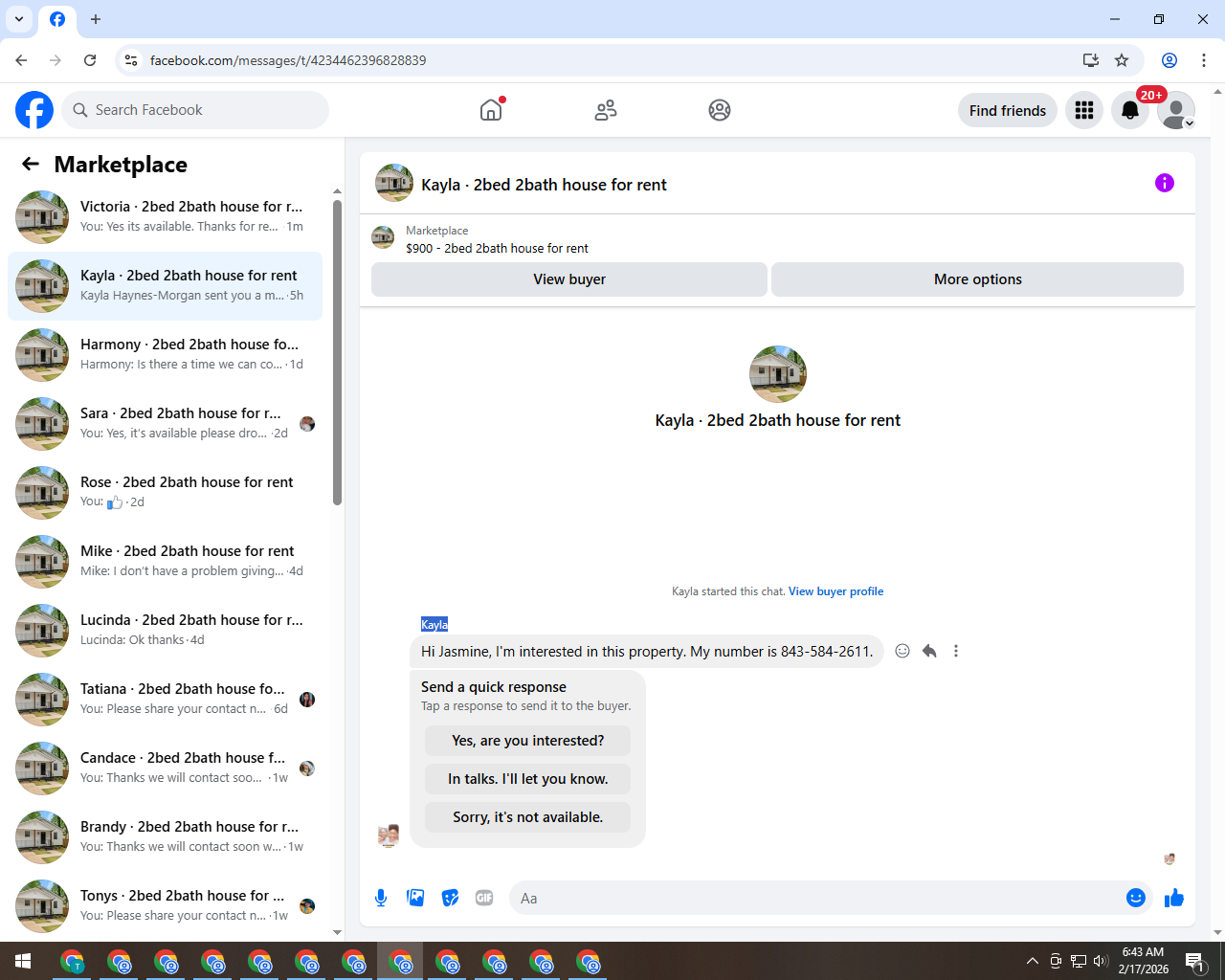Open Lucinda's conversation
1225x980 pixels.
pyautogui.click(x=165, y=631)
